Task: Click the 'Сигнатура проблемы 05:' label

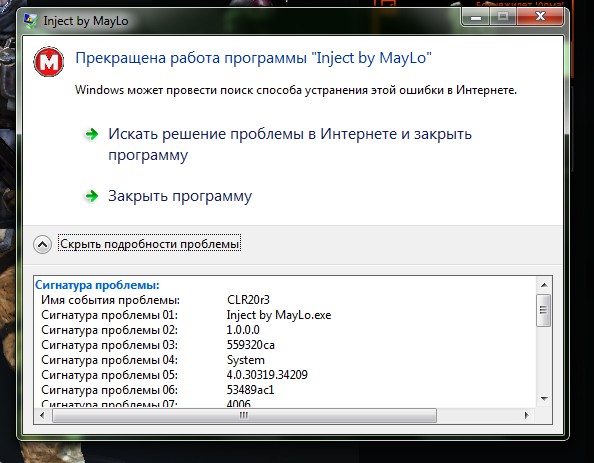Action: pyautogui.click(x=109, y=375)
